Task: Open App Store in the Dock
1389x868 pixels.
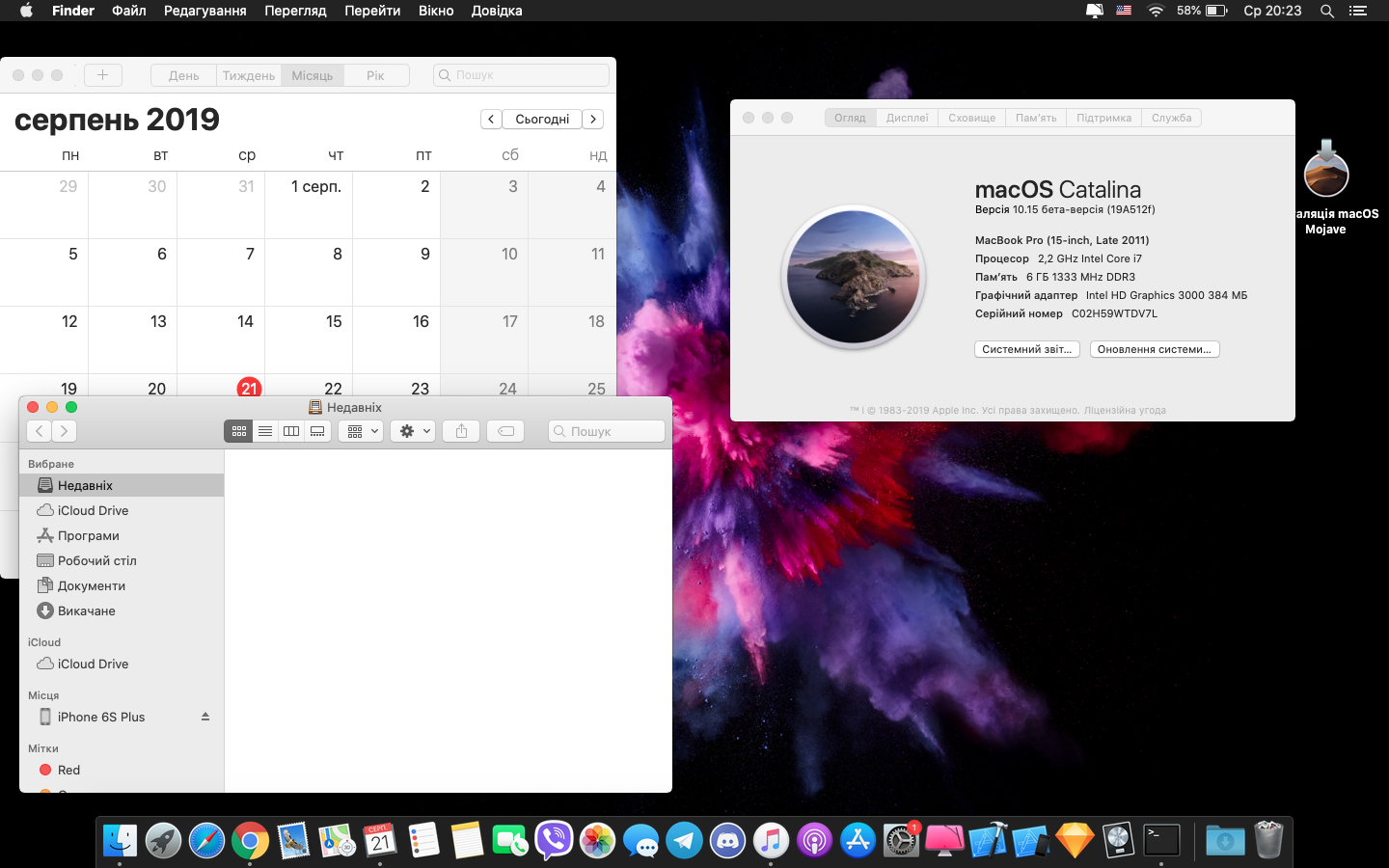Action: [858, 841]
